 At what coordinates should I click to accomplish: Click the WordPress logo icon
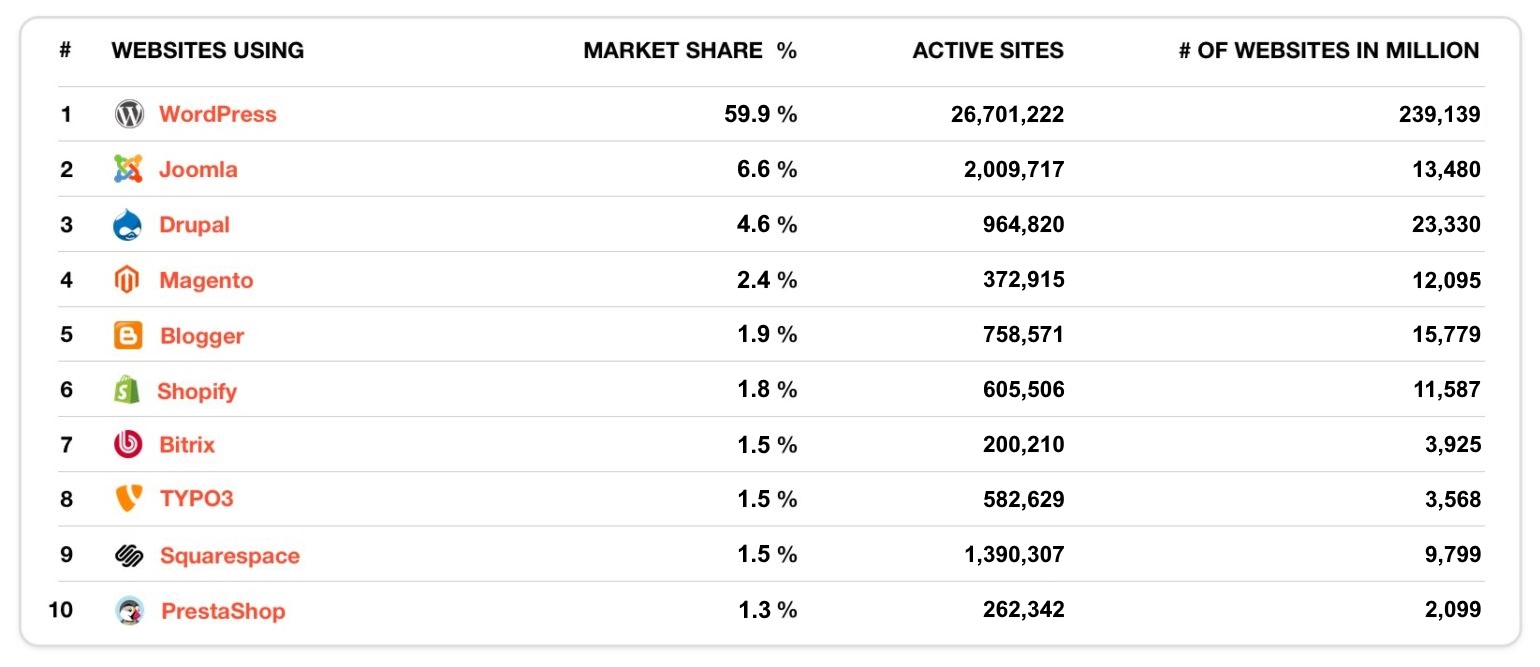pos(129,114)
